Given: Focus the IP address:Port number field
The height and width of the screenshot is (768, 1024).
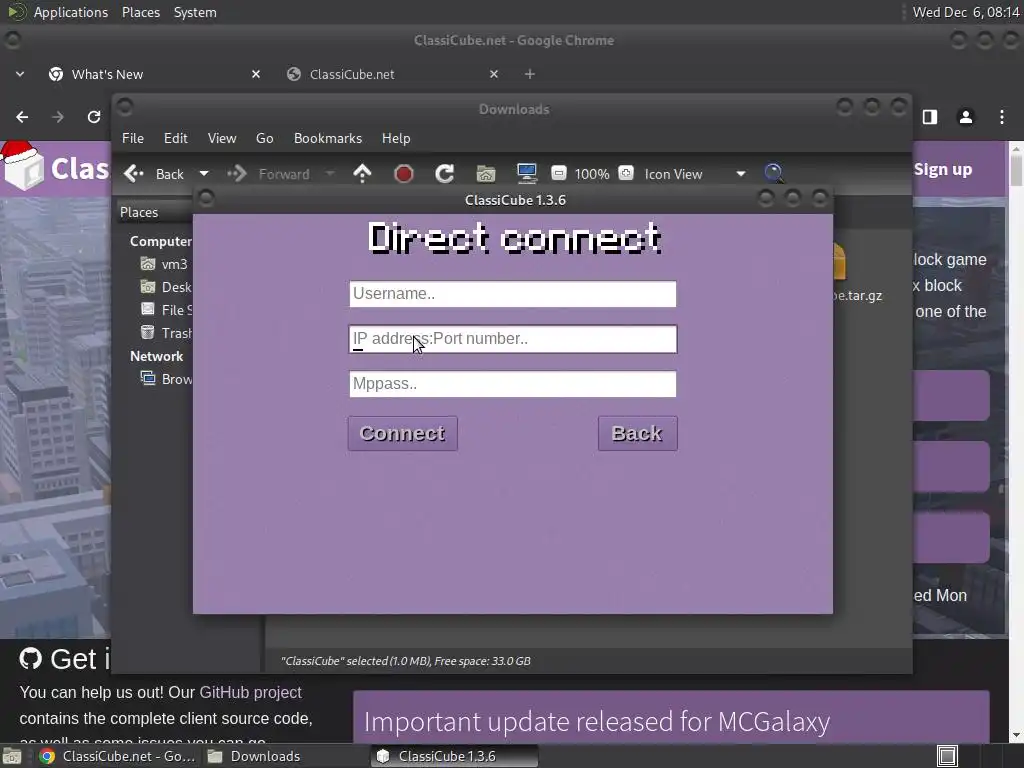Looking at the screenshot, I should pyautogui.click(x=513, y=339).
